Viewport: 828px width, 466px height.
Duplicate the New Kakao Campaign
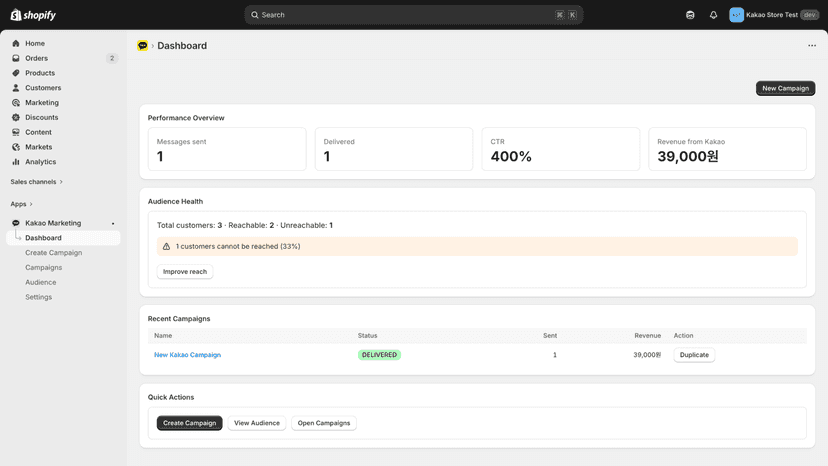coord(694,355)
